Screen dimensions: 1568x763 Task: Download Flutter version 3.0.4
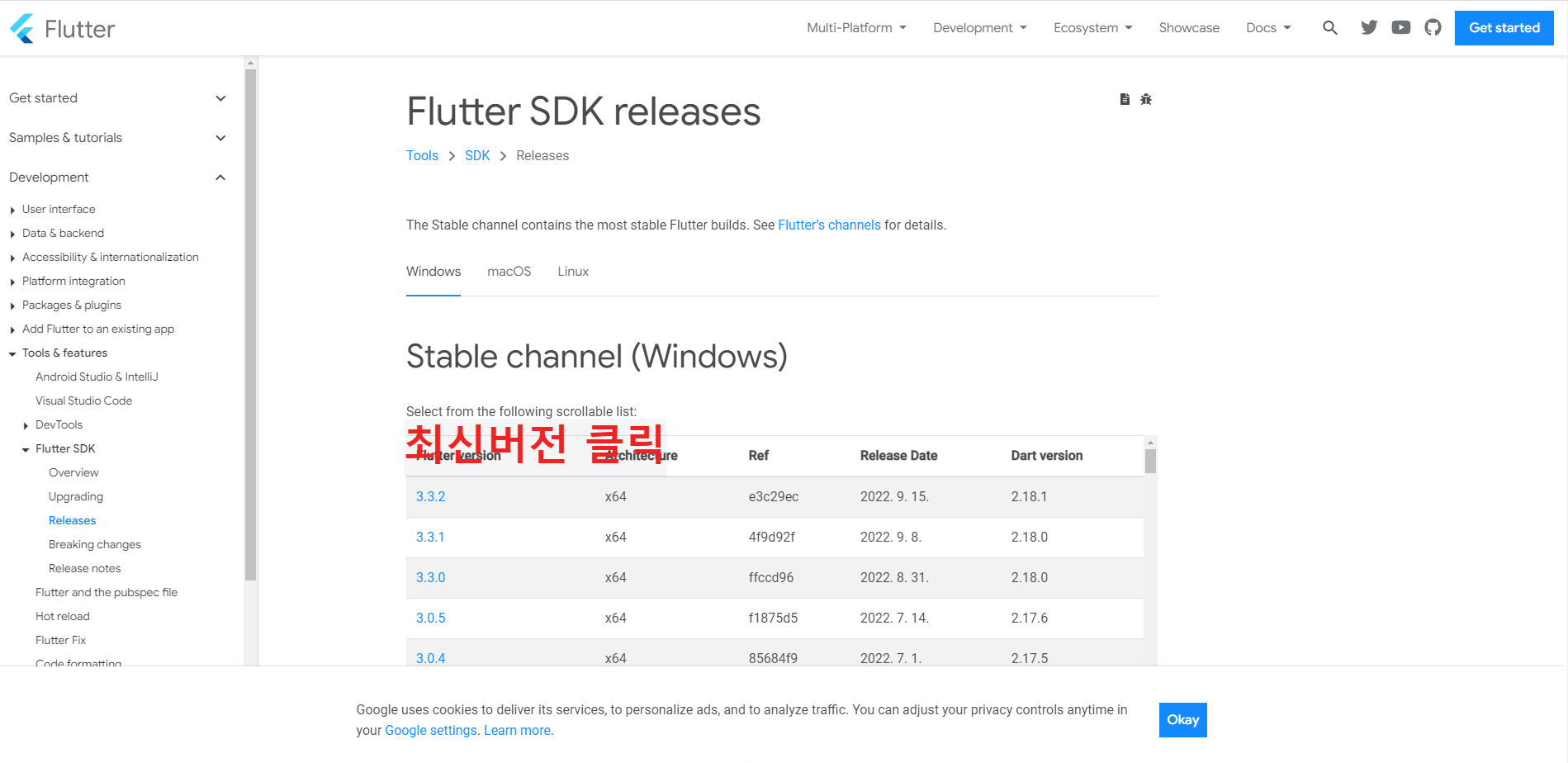pos(430,658)
